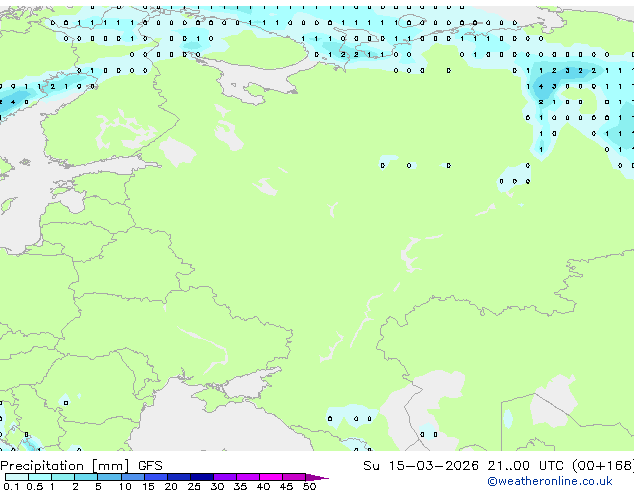Screen dimensions: 634x490
Task: Click the legend label '45'
Action: point(286,486)
